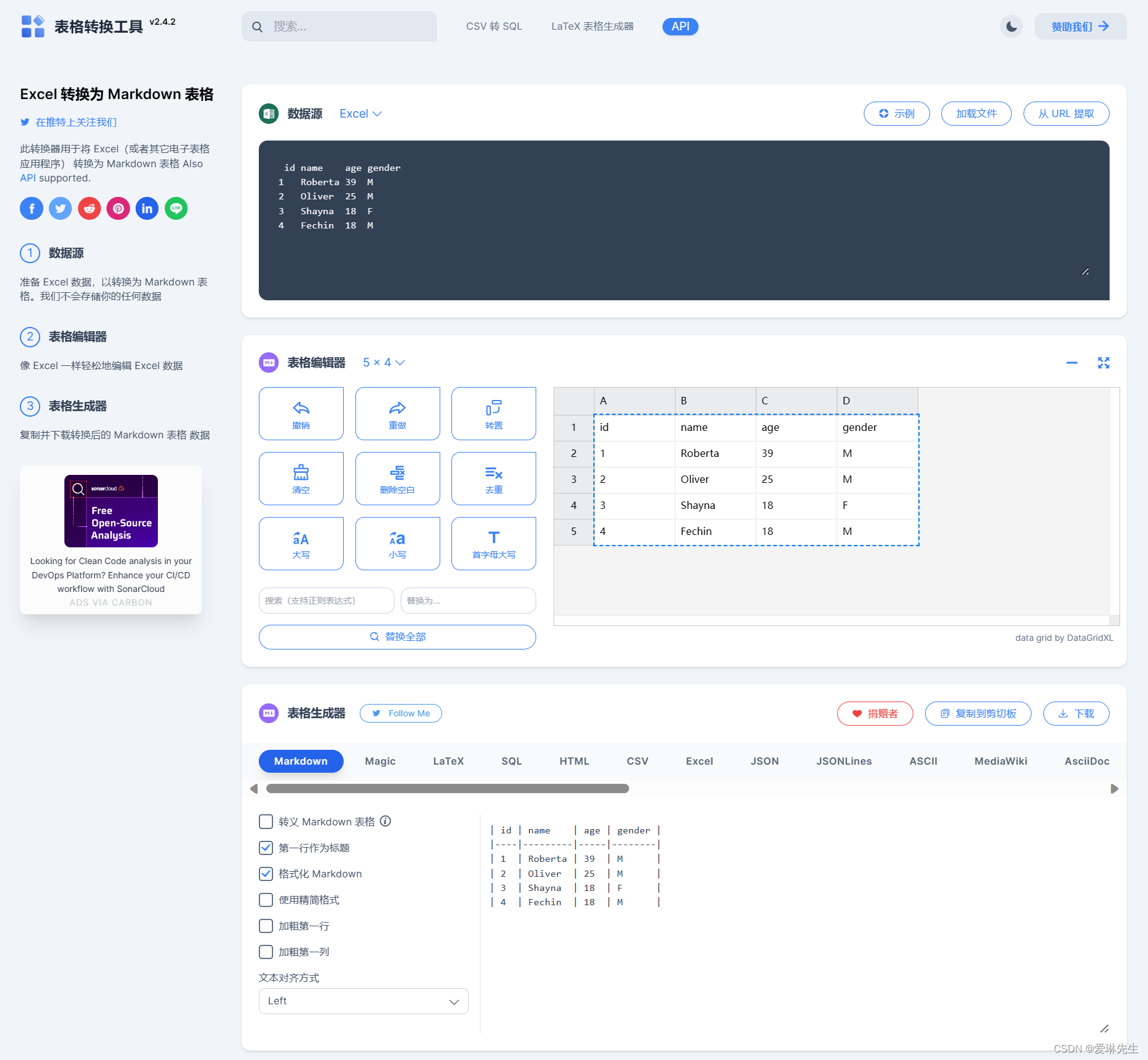
Task: Share on Pinterest icon
Action: tap(118, 208)
